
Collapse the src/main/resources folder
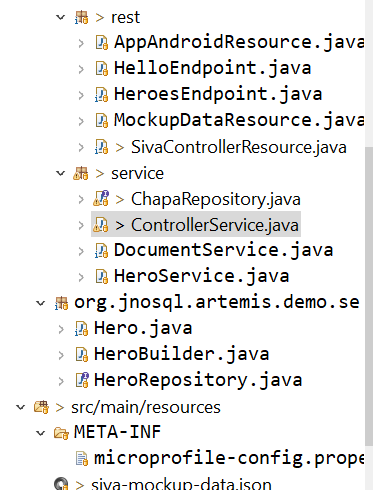point(21,407)
